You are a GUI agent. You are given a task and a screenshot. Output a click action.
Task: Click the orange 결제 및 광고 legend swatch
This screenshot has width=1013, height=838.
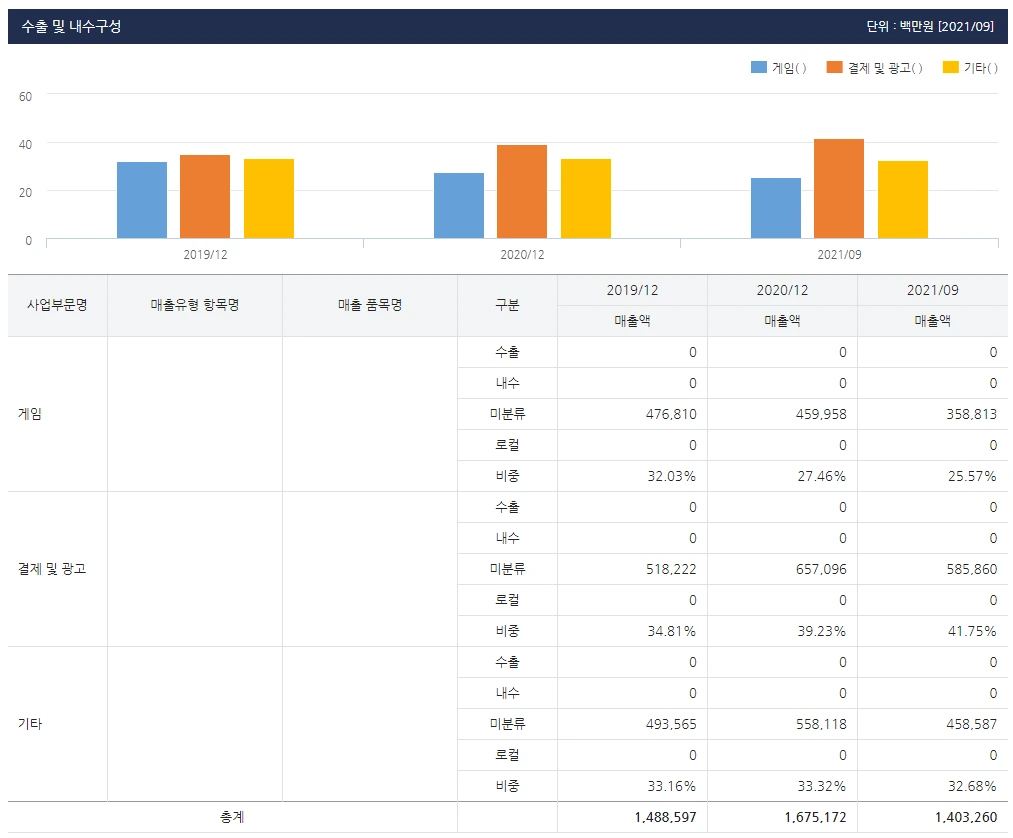point(834,67)
